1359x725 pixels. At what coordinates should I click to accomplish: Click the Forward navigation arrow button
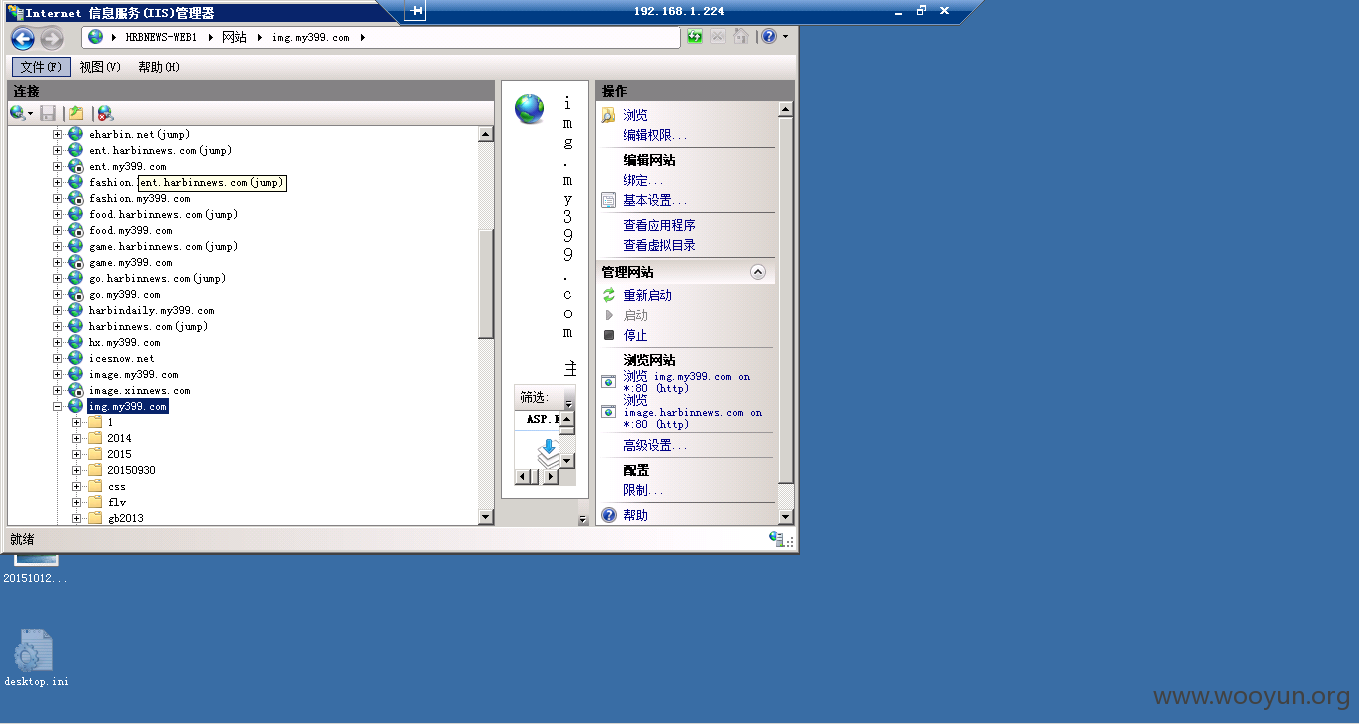52,39
